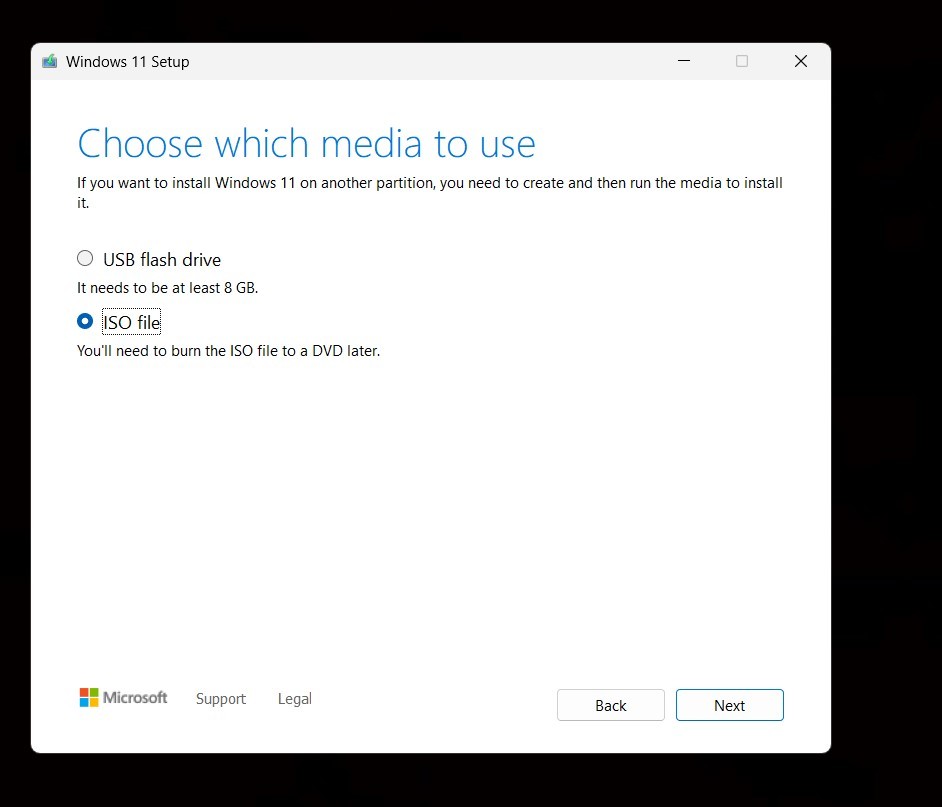The image size is (942, 807).
Task: Click the 'install Windows 11 on another partition' text
Action: click(x=303, y=183)
